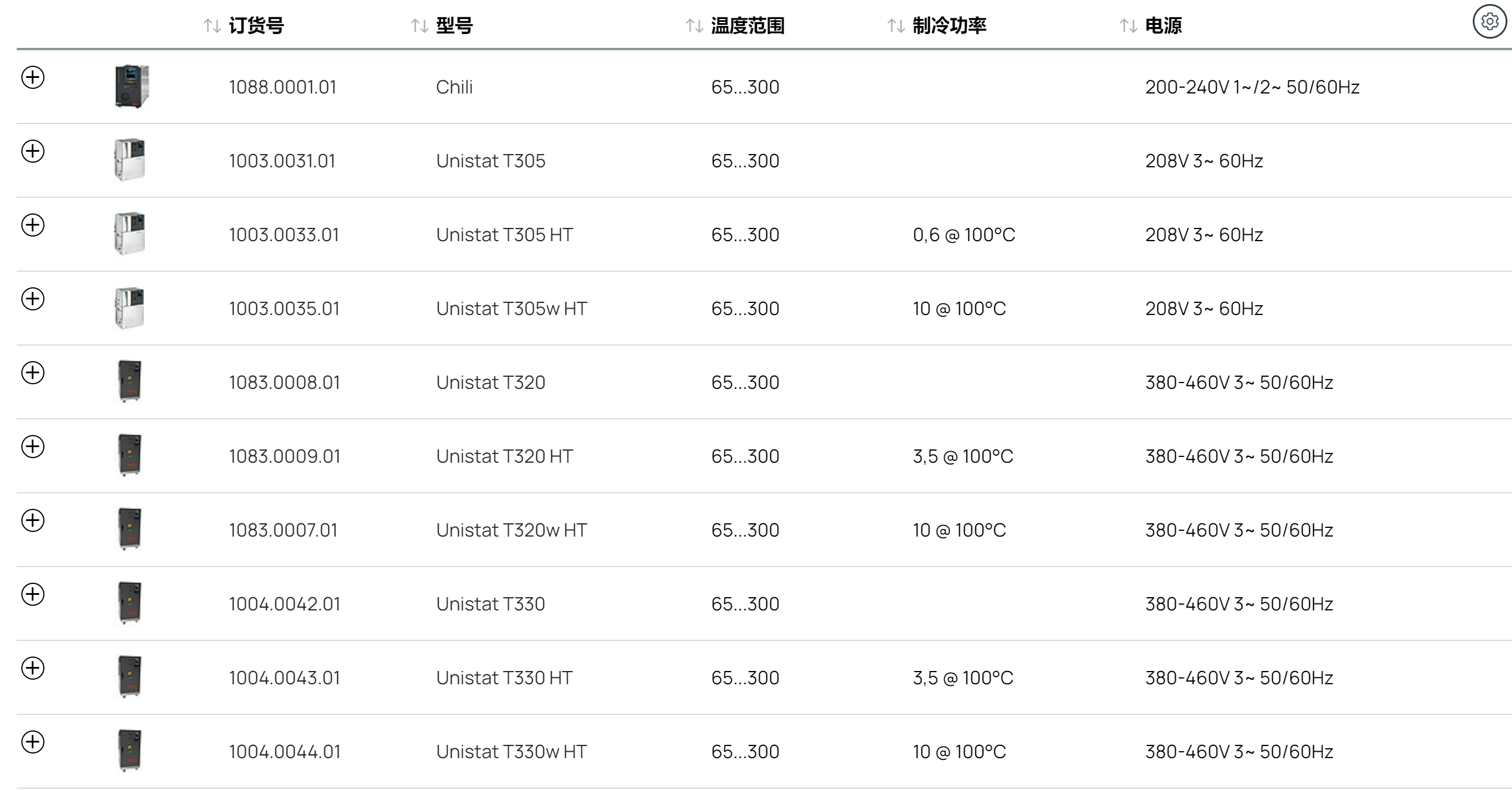Expand the Unistat T305 row (1003.0031.01)
Image resolution: width=1512 pixels, height=791 pixels.
pos(33,151)
